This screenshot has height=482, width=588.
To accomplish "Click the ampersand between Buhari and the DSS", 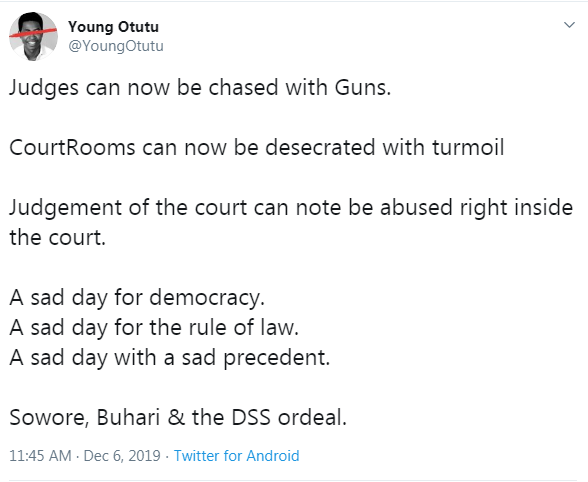I will point(176,418).
